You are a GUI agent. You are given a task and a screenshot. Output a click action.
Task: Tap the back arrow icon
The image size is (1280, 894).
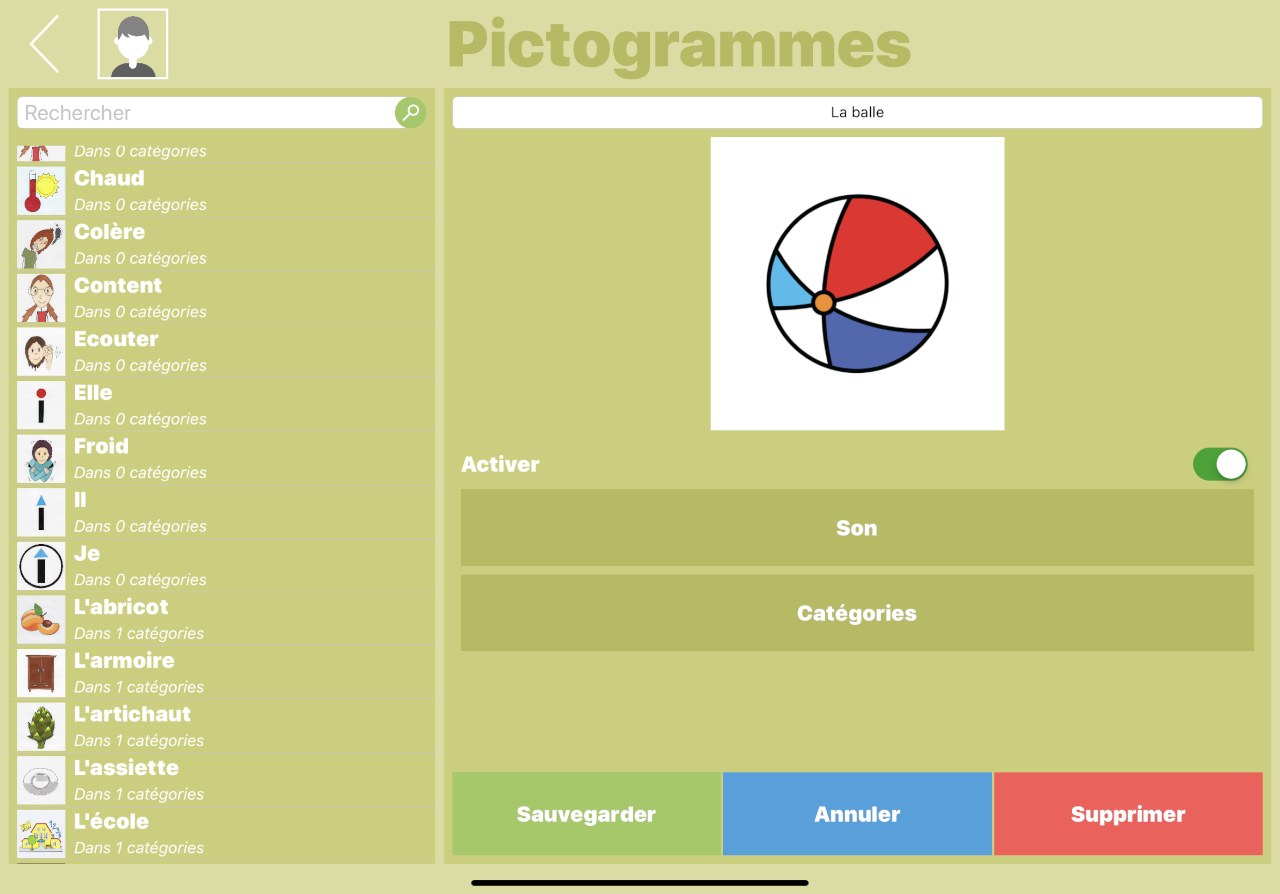pos(45,44)
